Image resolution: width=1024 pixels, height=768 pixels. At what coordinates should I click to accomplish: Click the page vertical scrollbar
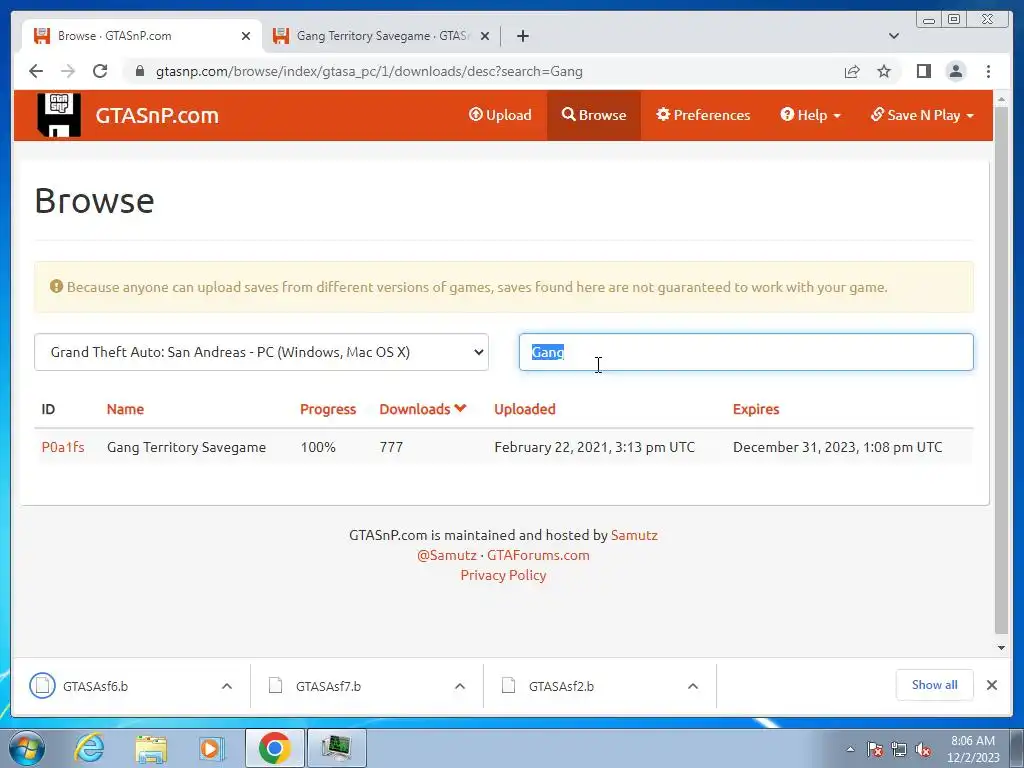coord(1001,369)
